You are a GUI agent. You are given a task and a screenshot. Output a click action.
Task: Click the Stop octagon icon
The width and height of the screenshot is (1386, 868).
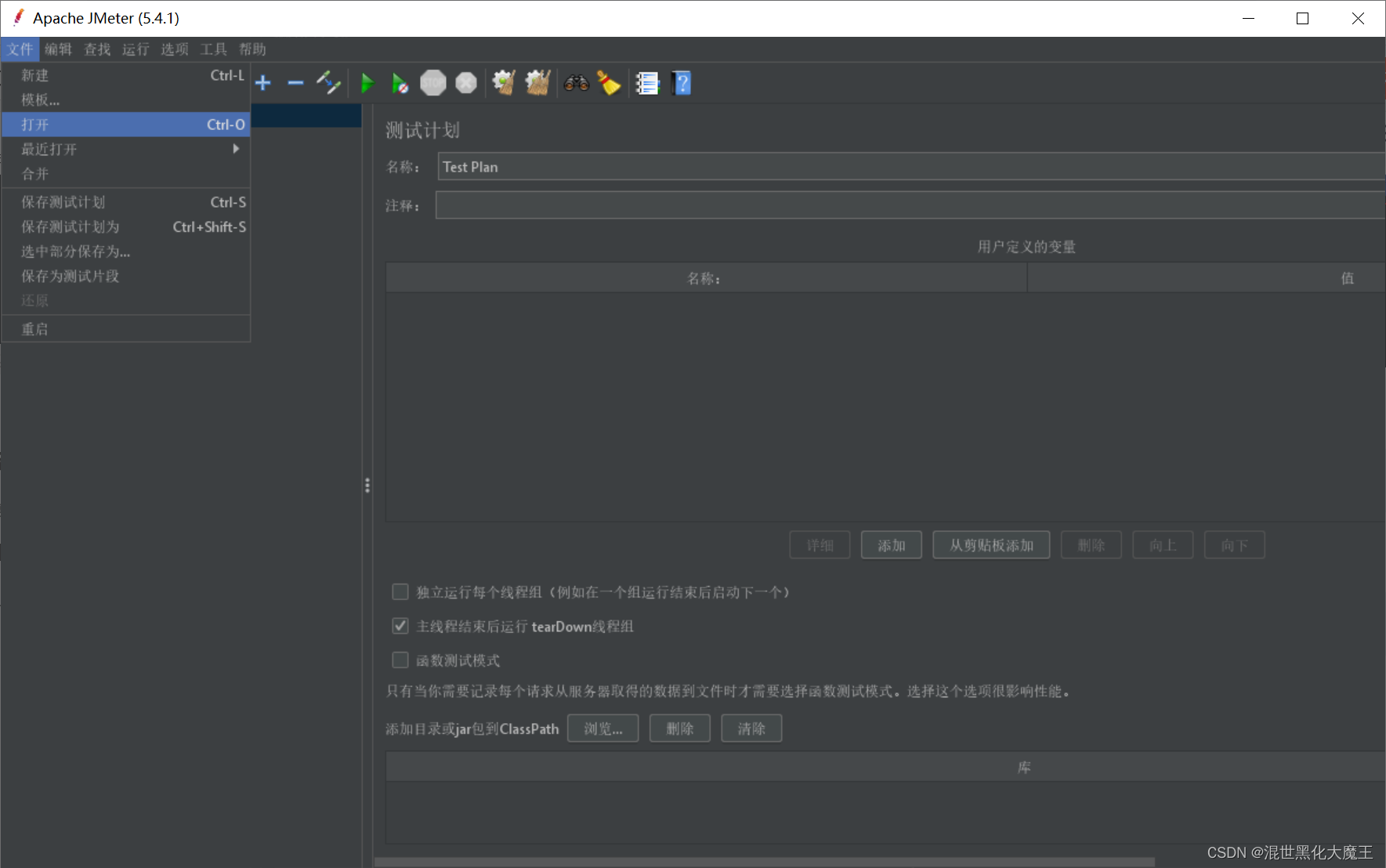click(432, 83)
